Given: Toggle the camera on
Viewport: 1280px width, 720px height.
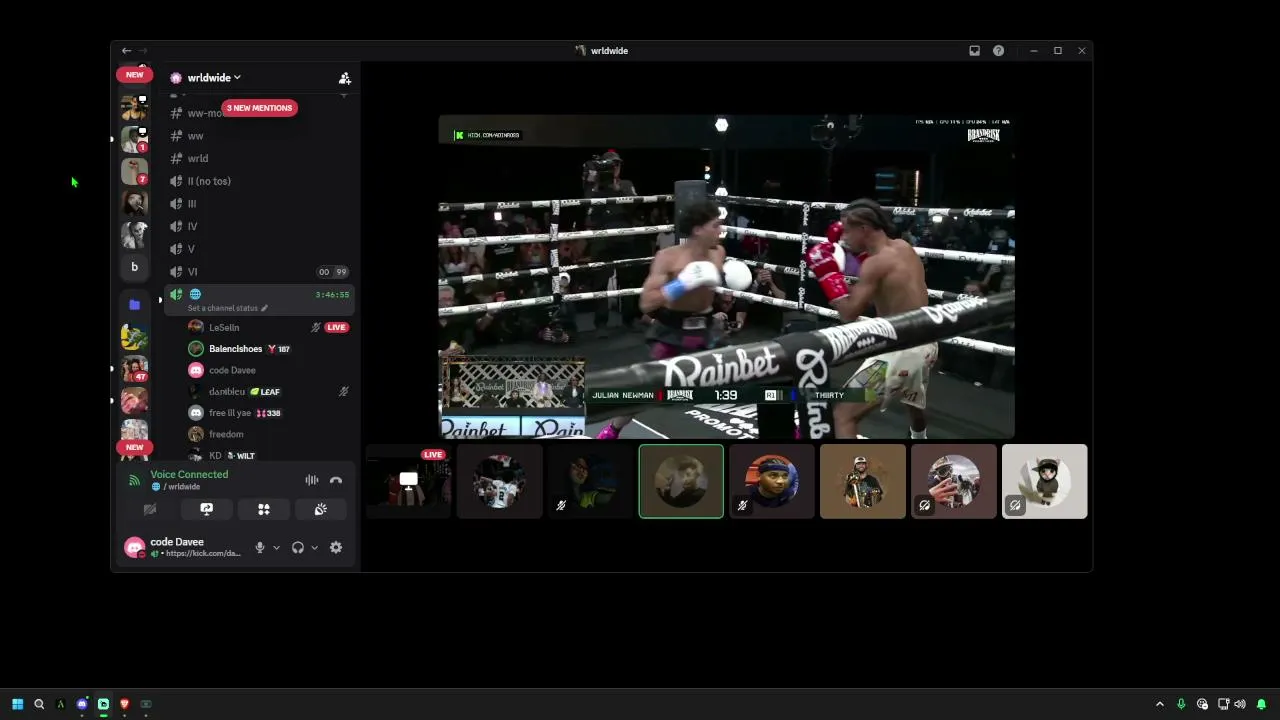Looking at the screenshot, I should [x=150, y=509].
